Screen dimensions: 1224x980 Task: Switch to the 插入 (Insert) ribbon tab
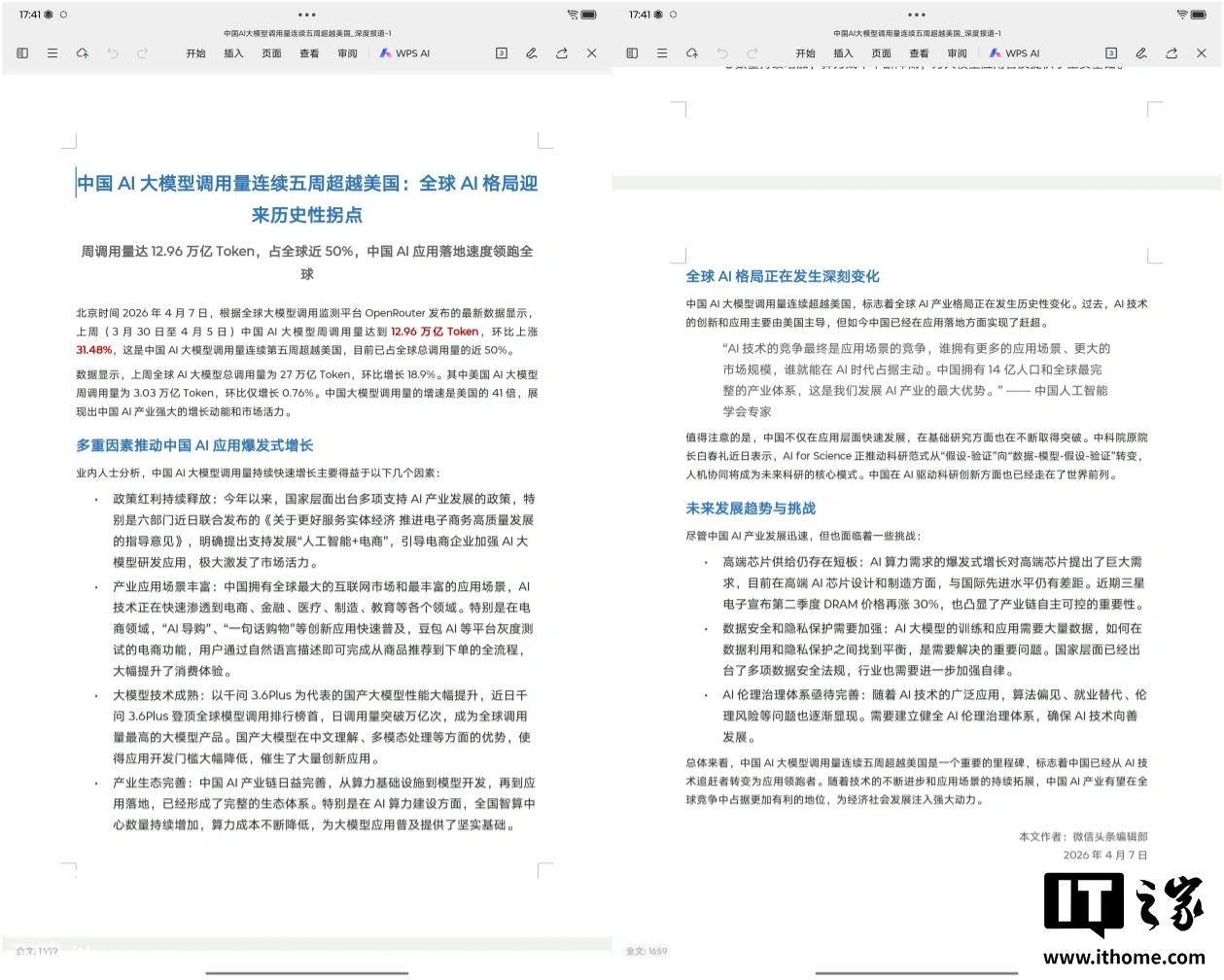tap(232, 53)
